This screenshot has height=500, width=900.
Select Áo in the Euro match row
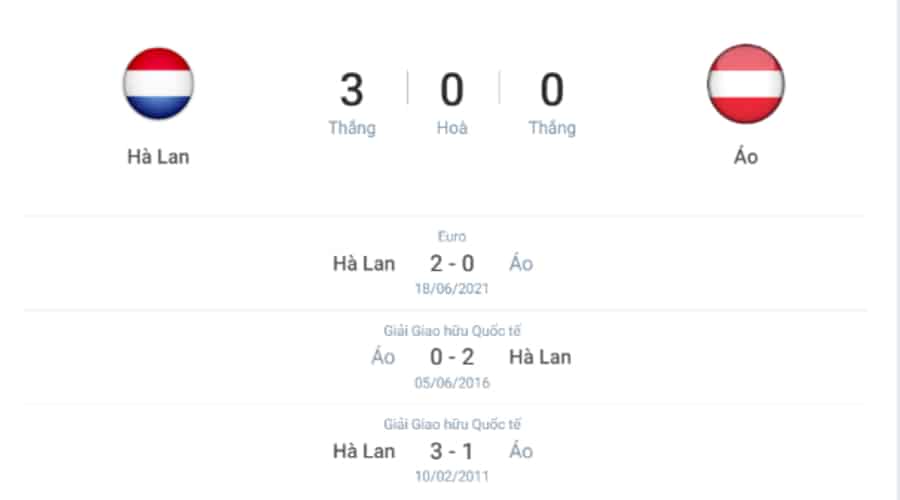click(x=521, y=264)
